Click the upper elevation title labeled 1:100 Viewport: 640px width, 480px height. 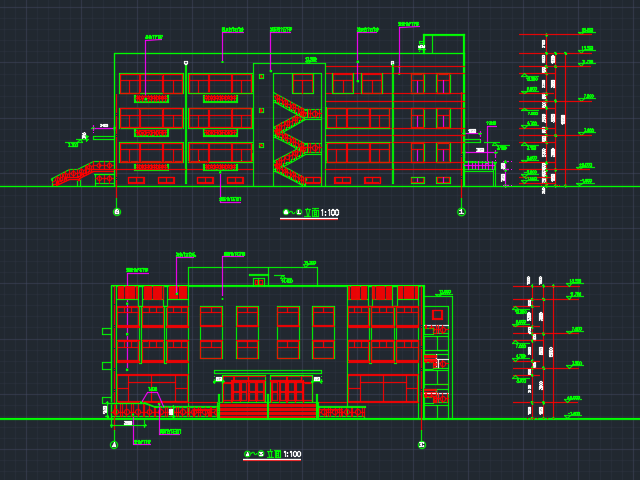[x=311, y=213]
